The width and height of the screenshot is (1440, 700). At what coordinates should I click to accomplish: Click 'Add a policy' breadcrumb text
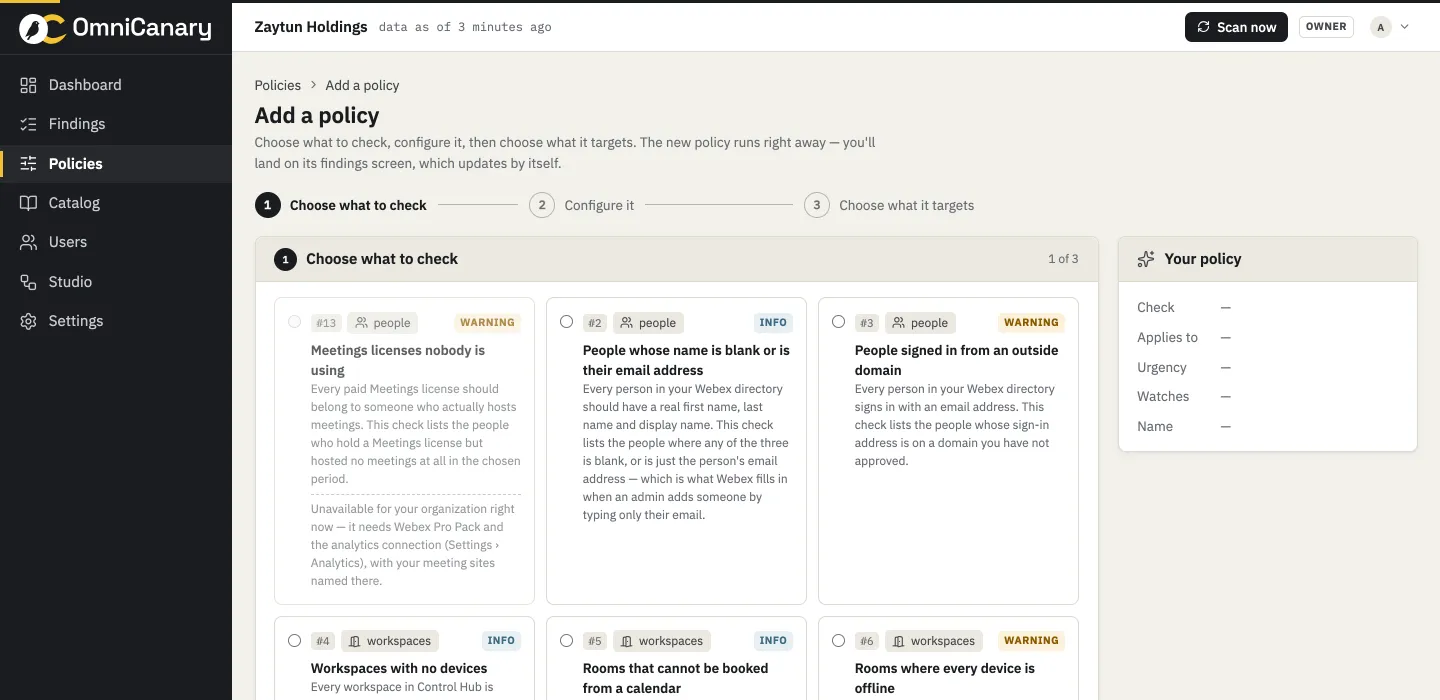pos(362,85)
